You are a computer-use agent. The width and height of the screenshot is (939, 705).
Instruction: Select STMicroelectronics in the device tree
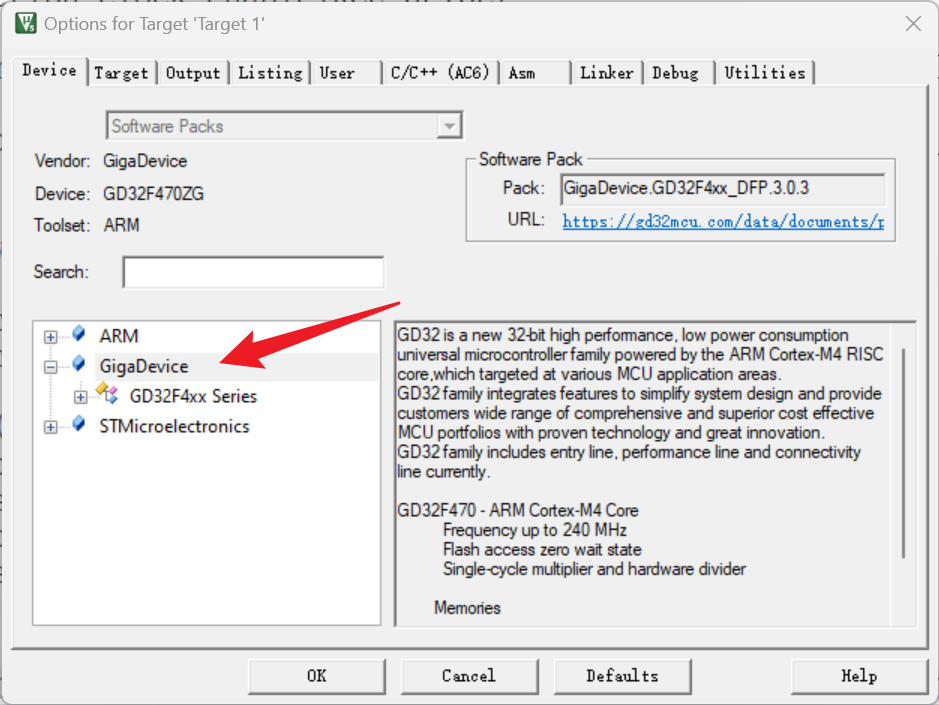click(174, 426)
